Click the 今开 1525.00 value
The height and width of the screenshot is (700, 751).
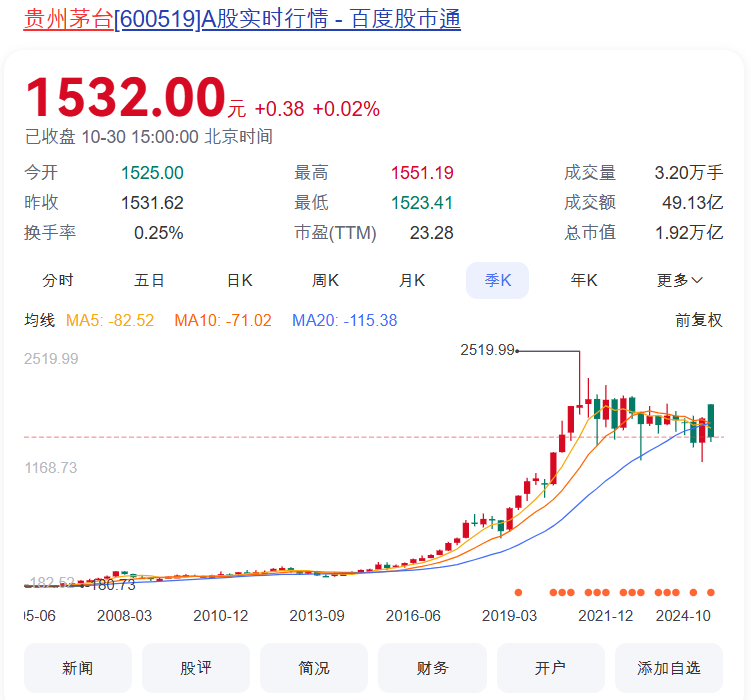coord(152,173)
